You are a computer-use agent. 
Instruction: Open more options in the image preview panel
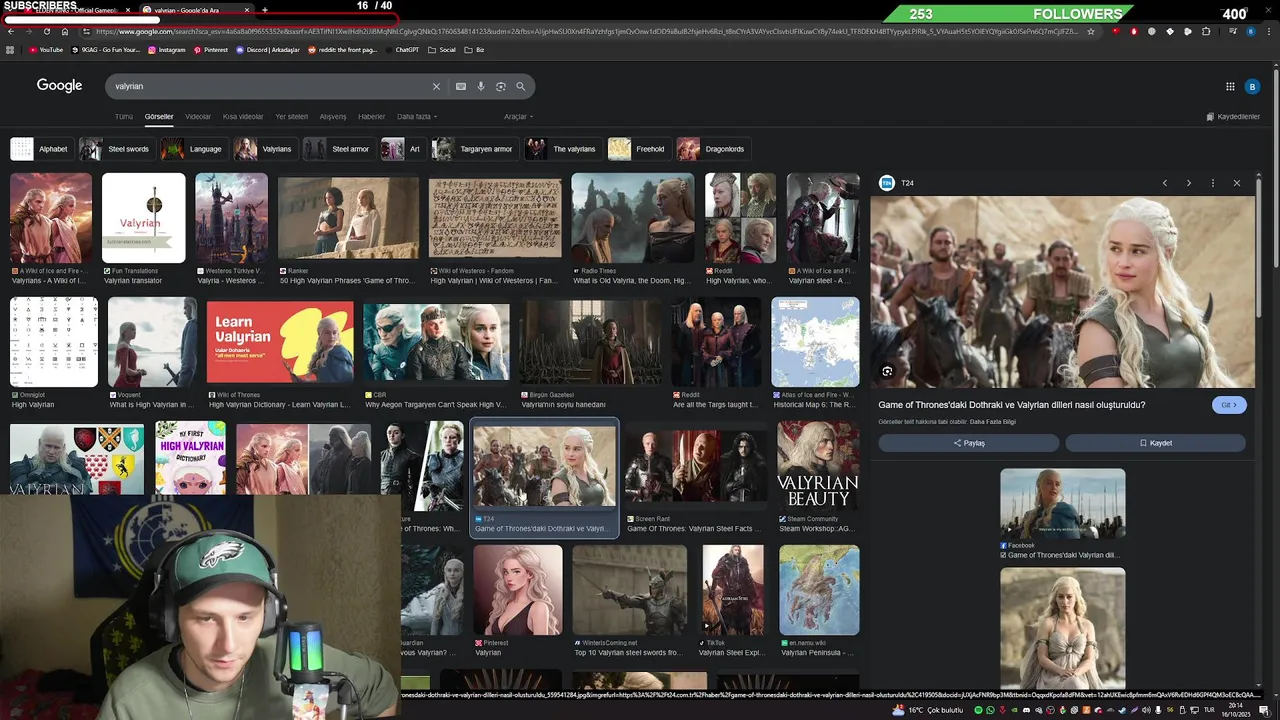pos(1212,183)
